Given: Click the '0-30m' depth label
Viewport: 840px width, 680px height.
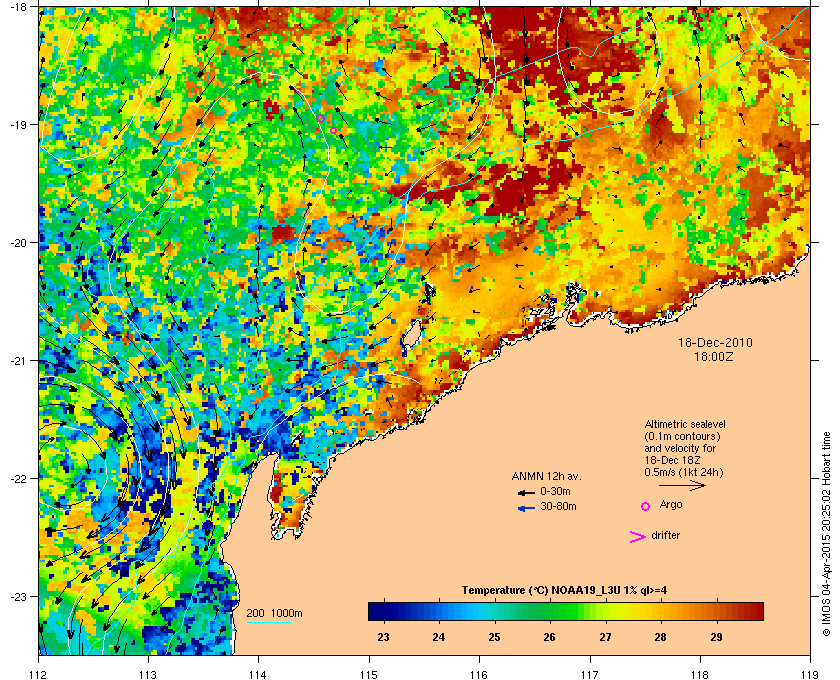Looking at the screenshot, I should tap(555, 491).
